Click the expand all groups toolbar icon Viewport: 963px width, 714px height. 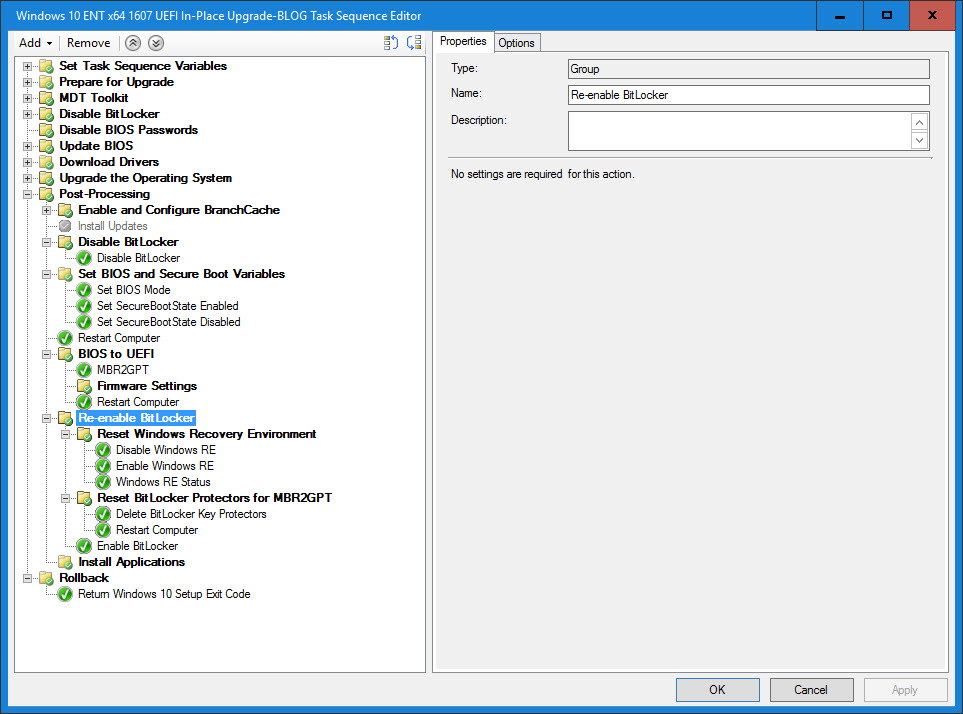click(x=391, y=43)
